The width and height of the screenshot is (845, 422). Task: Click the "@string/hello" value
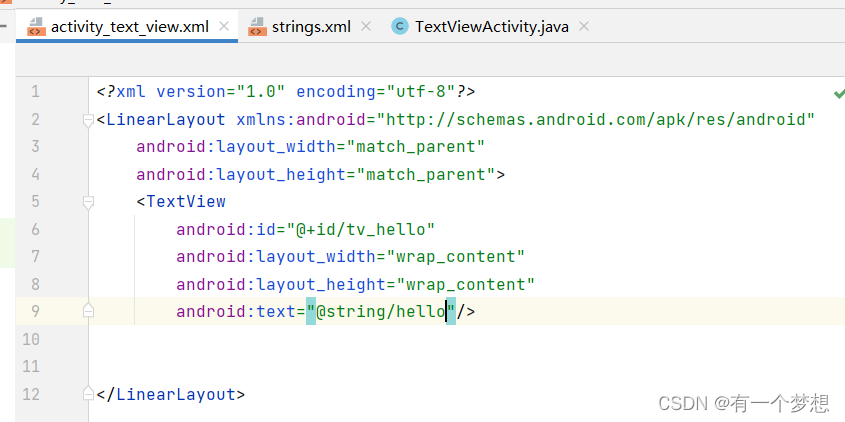[381, 311]
